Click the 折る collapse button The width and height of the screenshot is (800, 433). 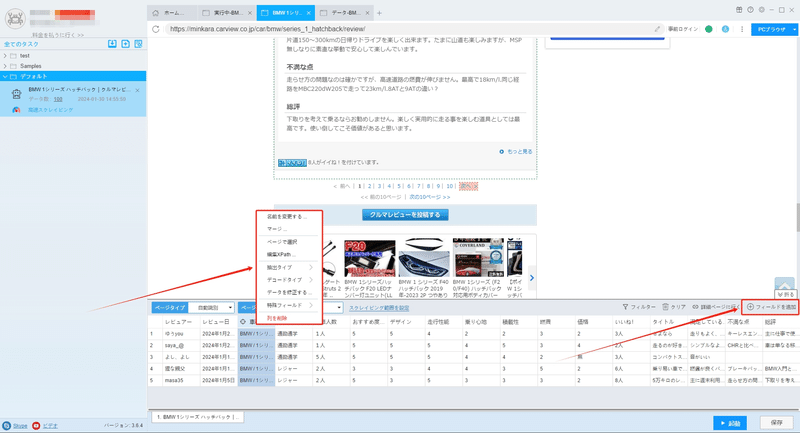point(785,295)
